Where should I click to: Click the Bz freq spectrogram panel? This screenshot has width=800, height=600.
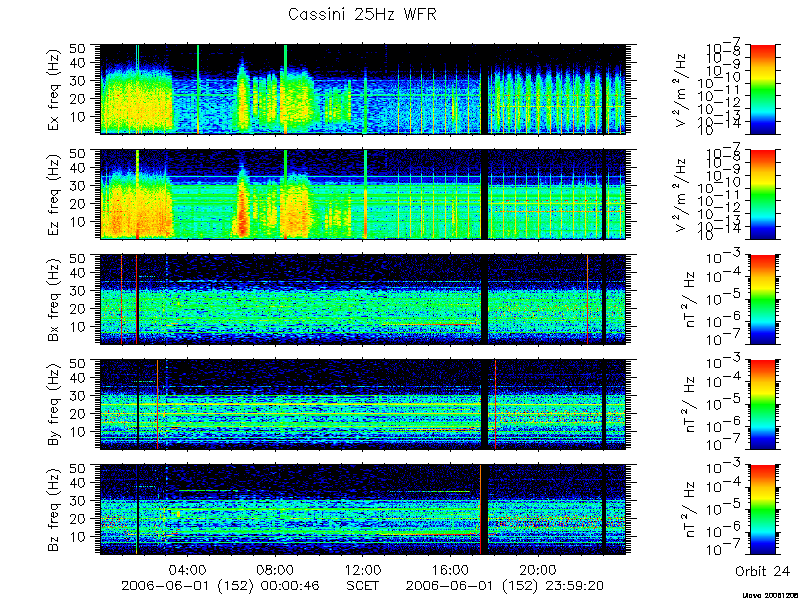(362, 510)
